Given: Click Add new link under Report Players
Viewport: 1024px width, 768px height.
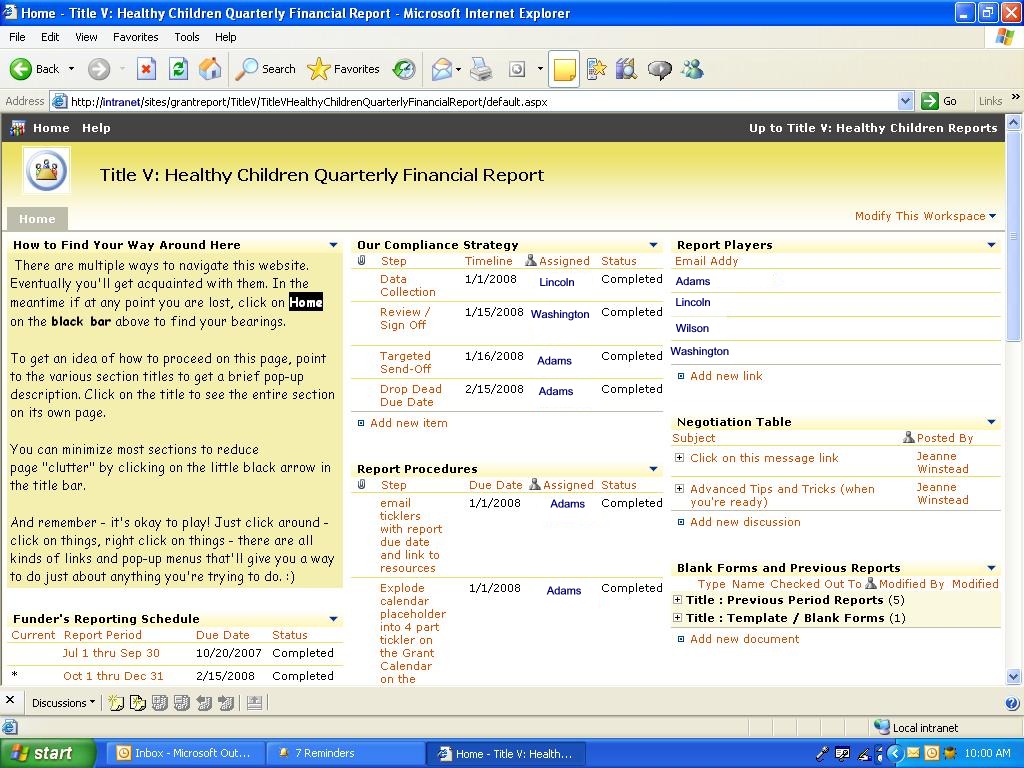Looking at the screenshot, I should pos(726,376).
